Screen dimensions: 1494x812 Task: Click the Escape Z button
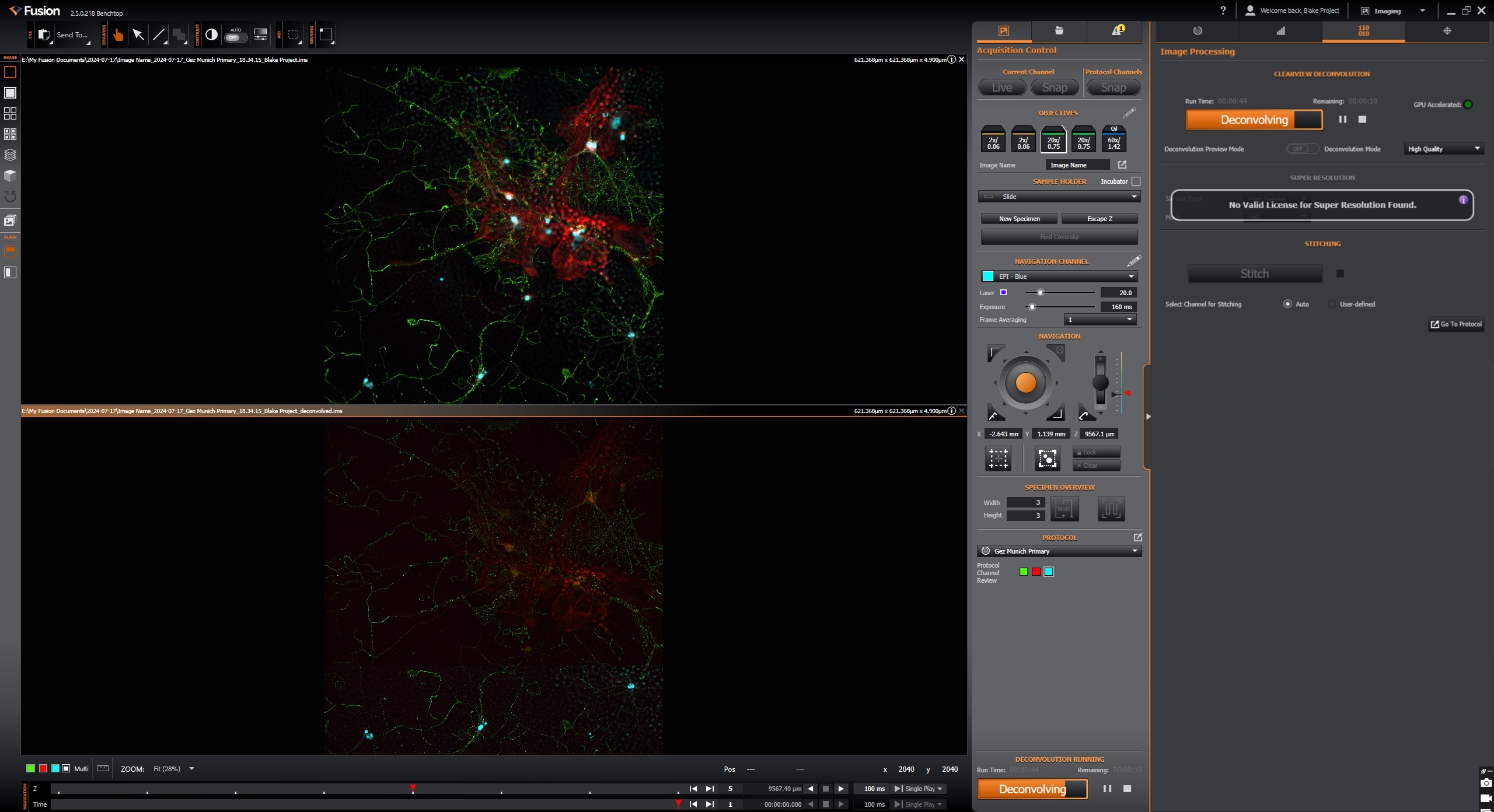pyautogui.click(x=1099, y=219)
